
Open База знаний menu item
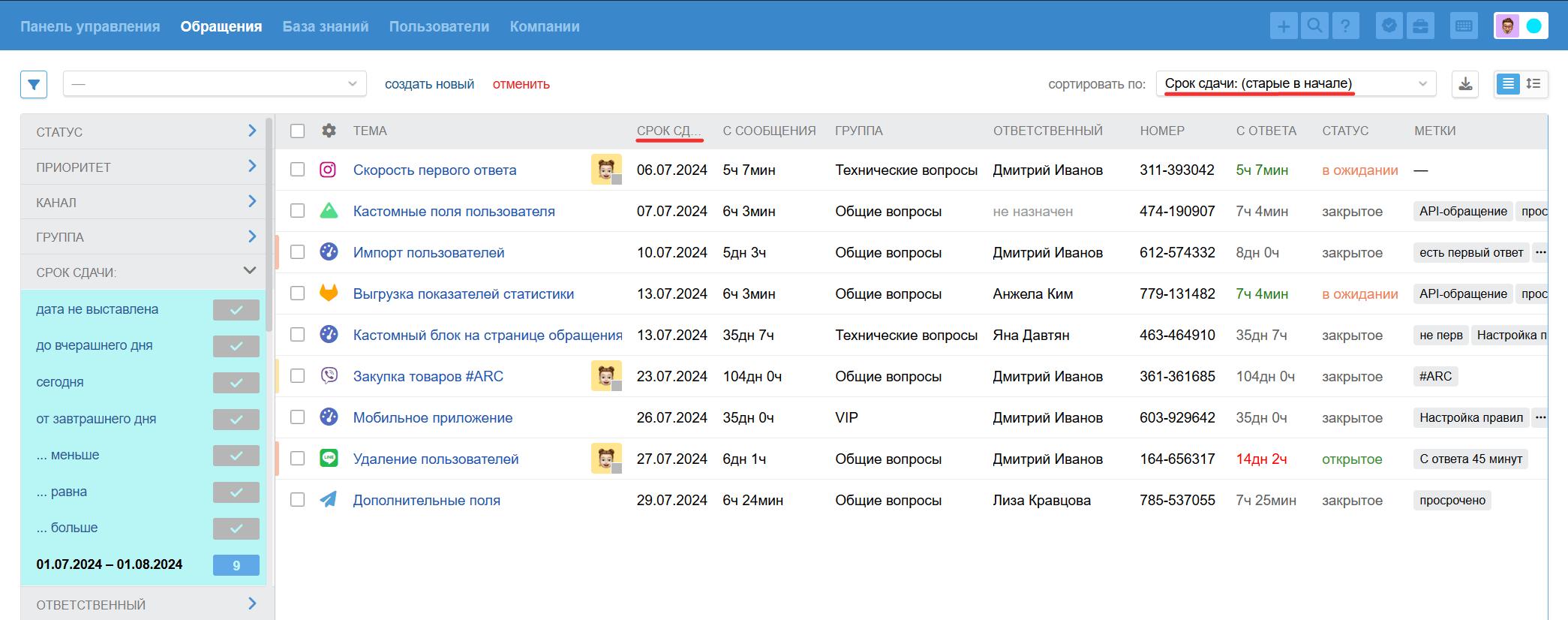tap(326, 26)
